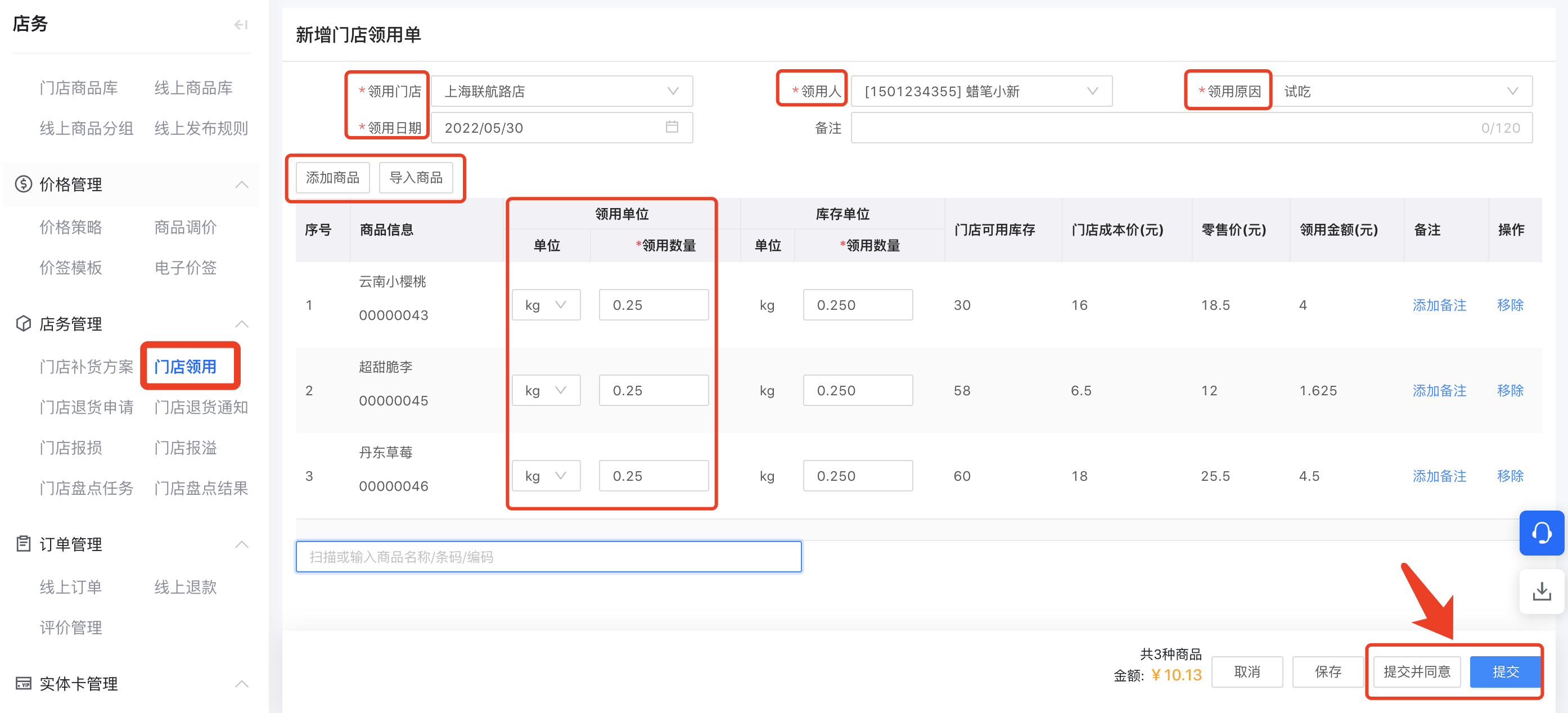This screenshot has width=1568, height=713.
Task: Click 添加备注 for 超甜脆李 row
Action: (x=1439, y=390)
